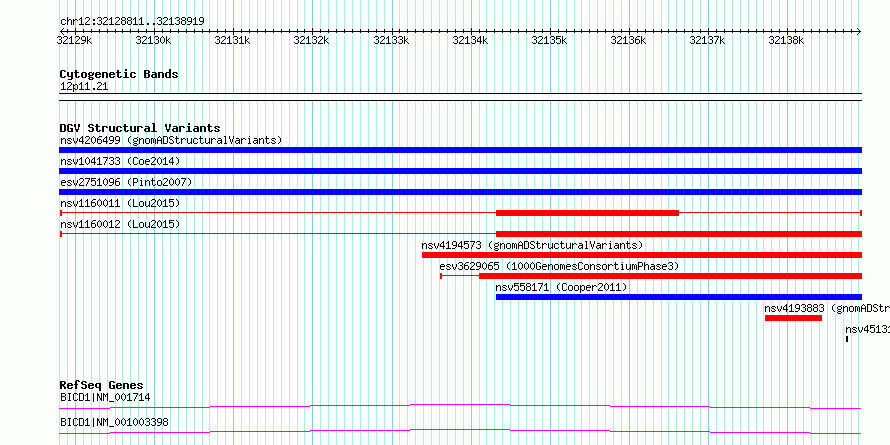This screenshot has width=890, height=445.
Task: Click the 32135k ruler tick label
Action: [549, 40]
